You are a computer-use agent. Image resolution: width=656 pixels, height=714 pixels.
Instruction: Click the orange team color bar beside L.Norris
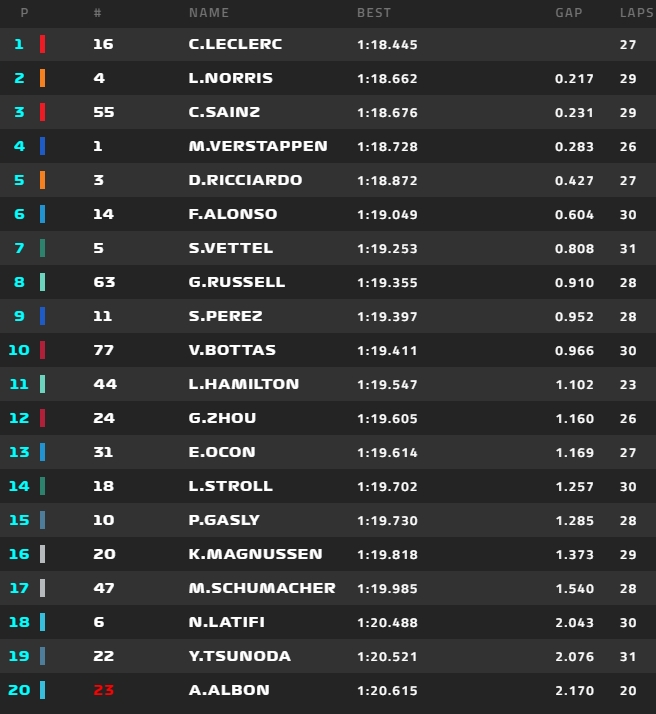[42, 78]
